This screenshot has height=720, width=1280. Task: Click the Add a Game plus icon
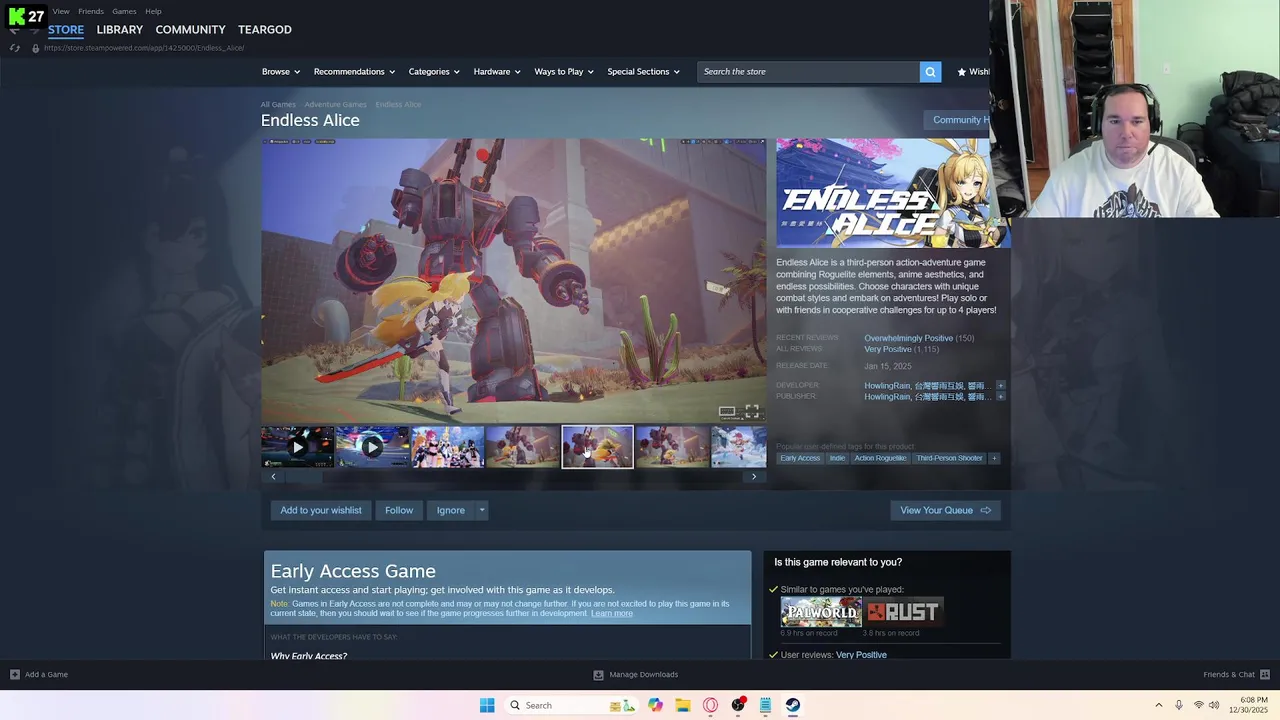tap(14, 674)
